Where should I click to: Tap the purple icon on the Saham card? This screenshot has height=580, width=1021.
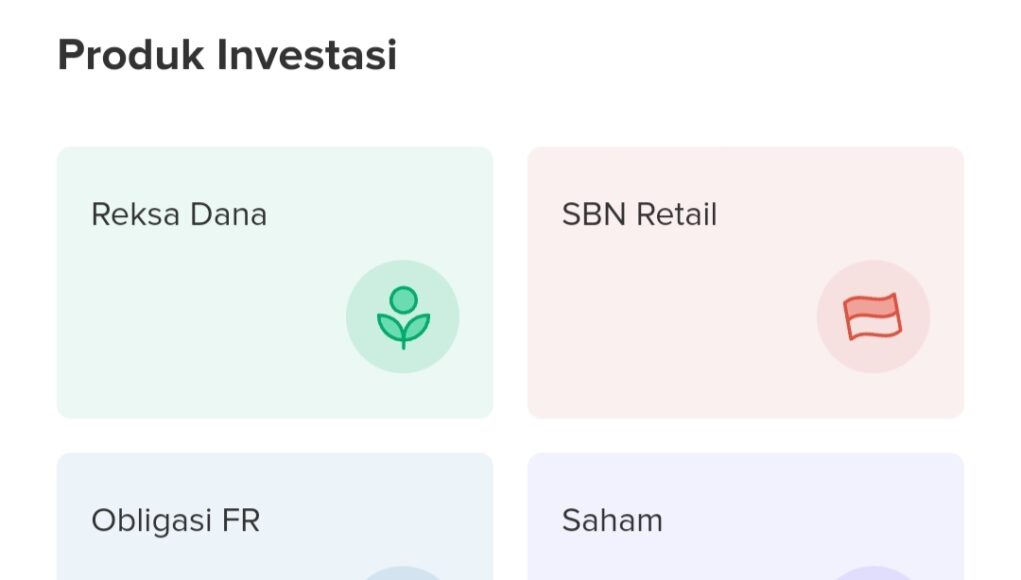pos(873,576)
